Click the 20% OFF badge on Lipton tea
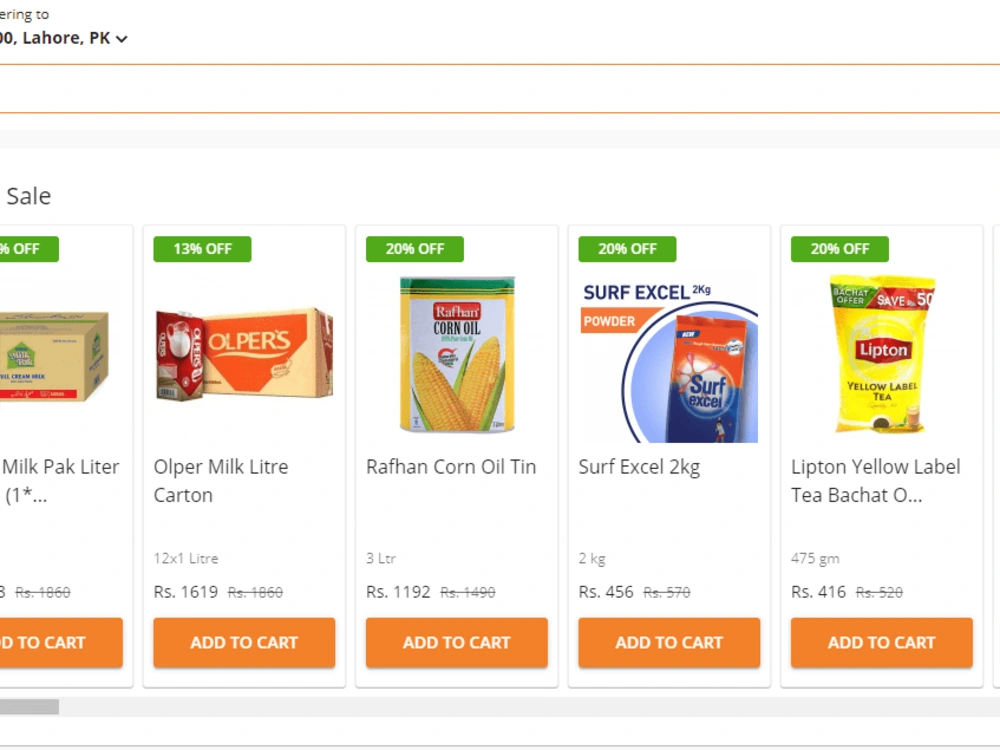 (839, 248)
